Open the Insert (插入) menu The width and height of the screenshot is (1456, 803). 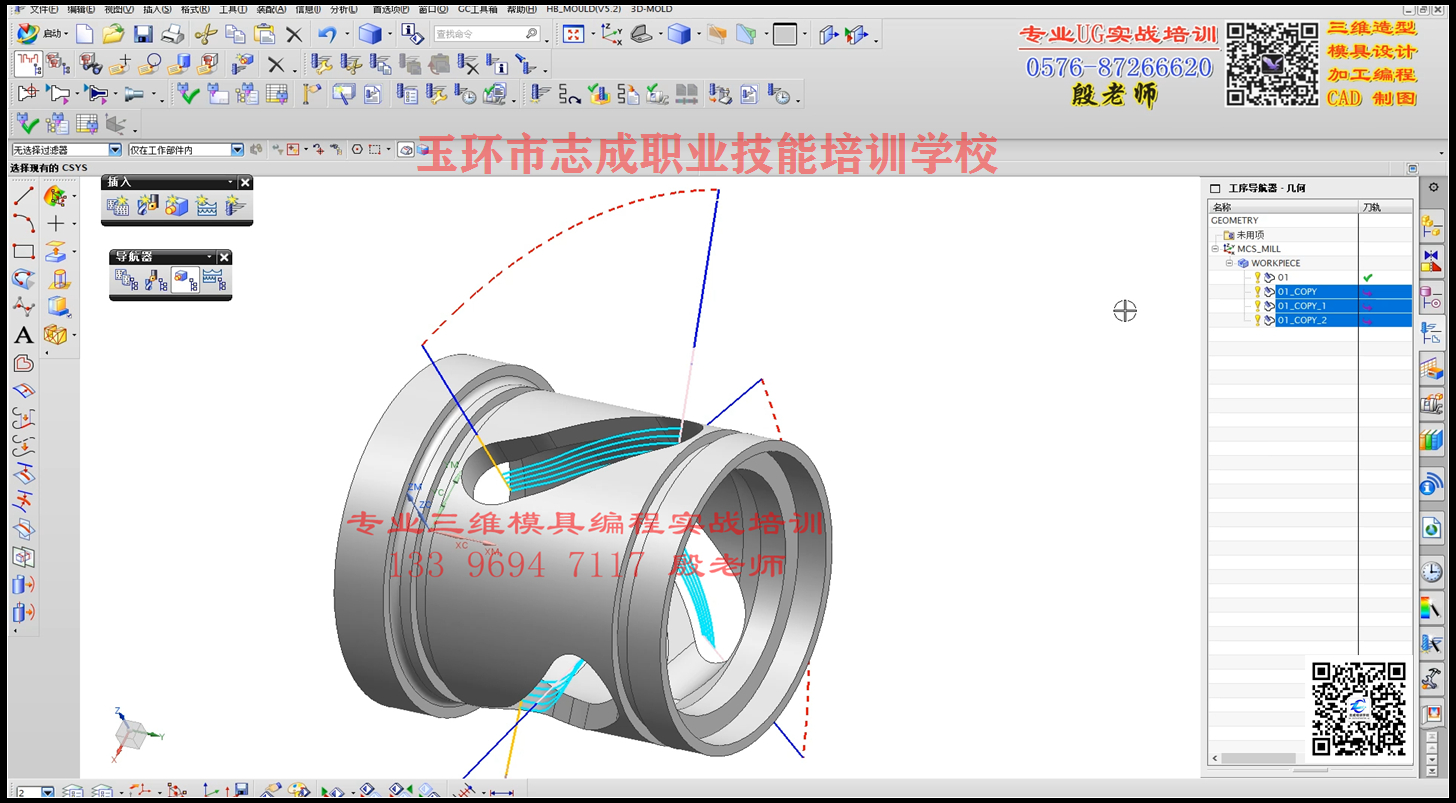156,9
